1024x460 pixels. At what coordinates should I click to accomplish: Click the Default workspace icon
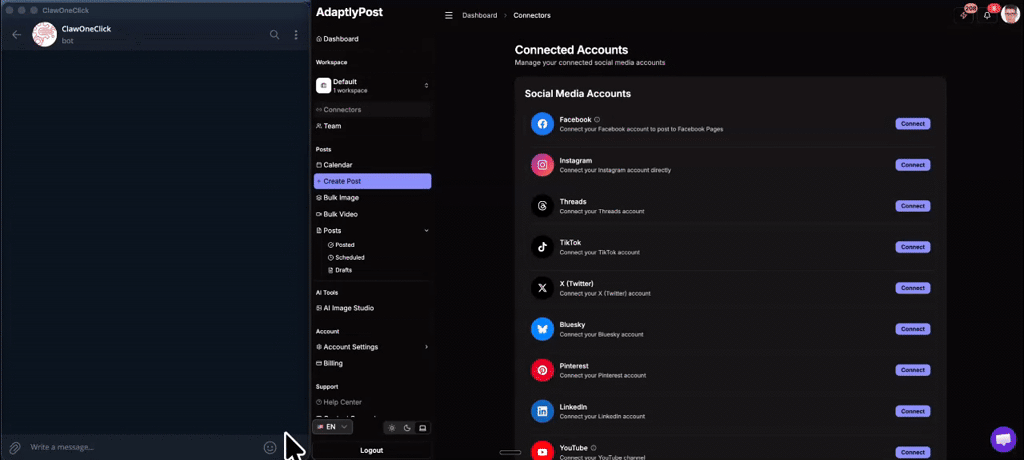pos(323,86)
